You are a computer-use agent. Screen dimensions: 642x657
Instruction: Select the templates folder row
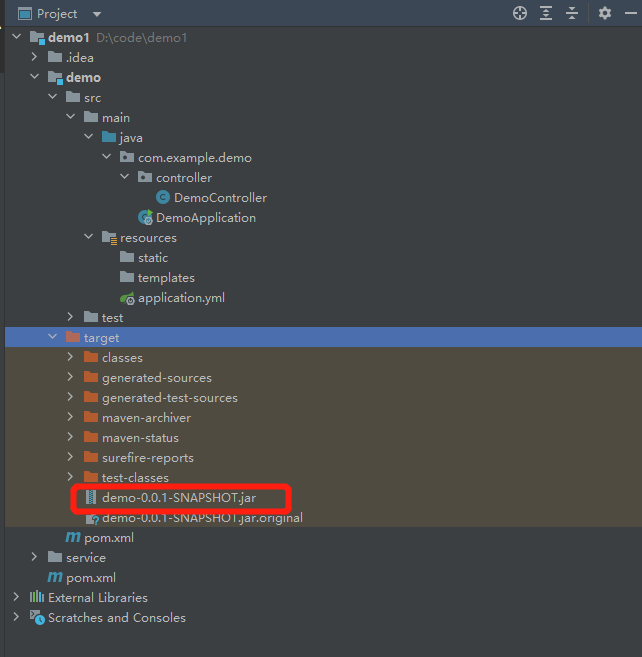pyautogui.click(x=323, y=277)
